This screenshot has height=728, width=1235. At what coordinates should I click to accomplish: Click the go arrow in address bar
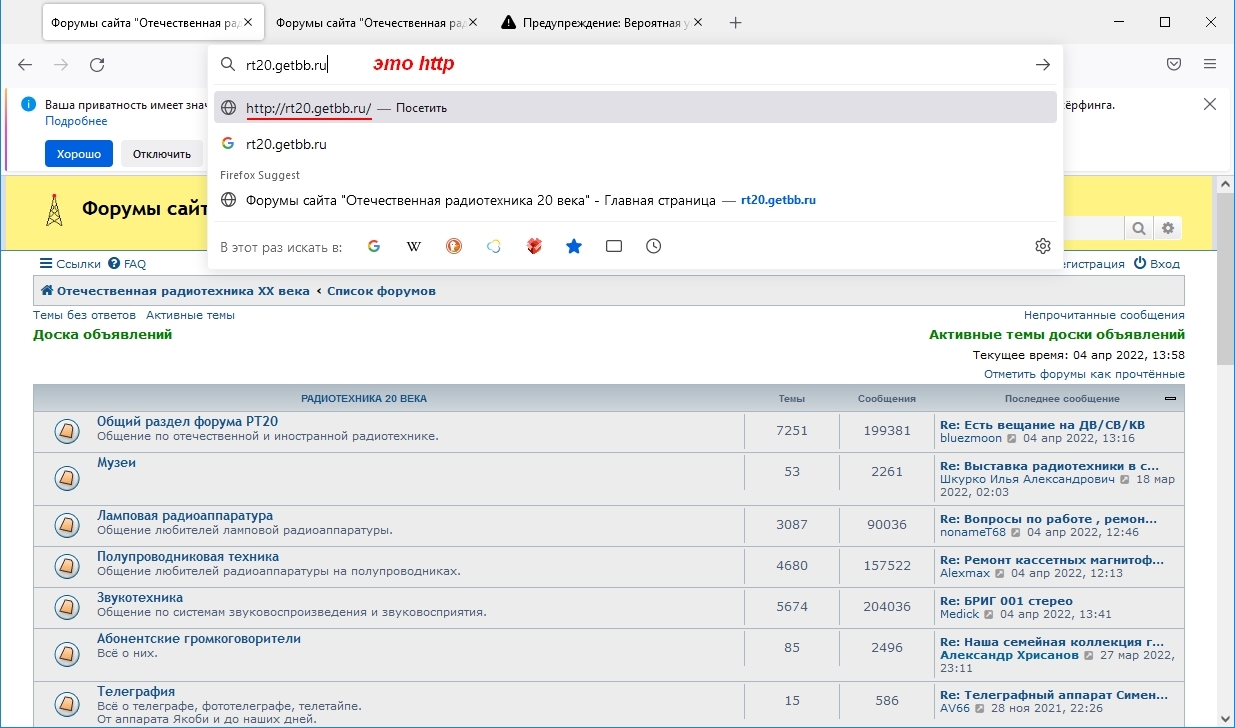(x=1043, y=65)
